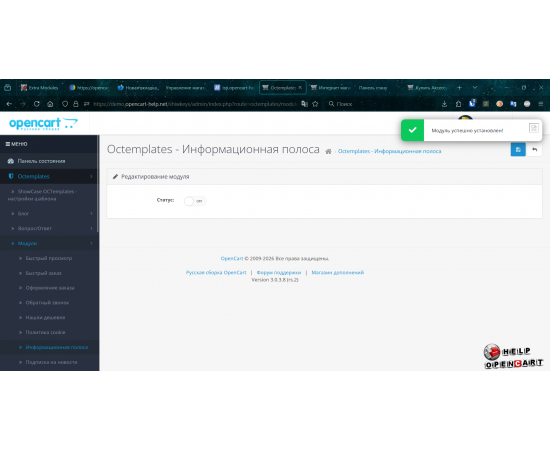Click the green checkmark notification icon
Image resolution: width=550 pixels, height=450 pixels.
412,130
